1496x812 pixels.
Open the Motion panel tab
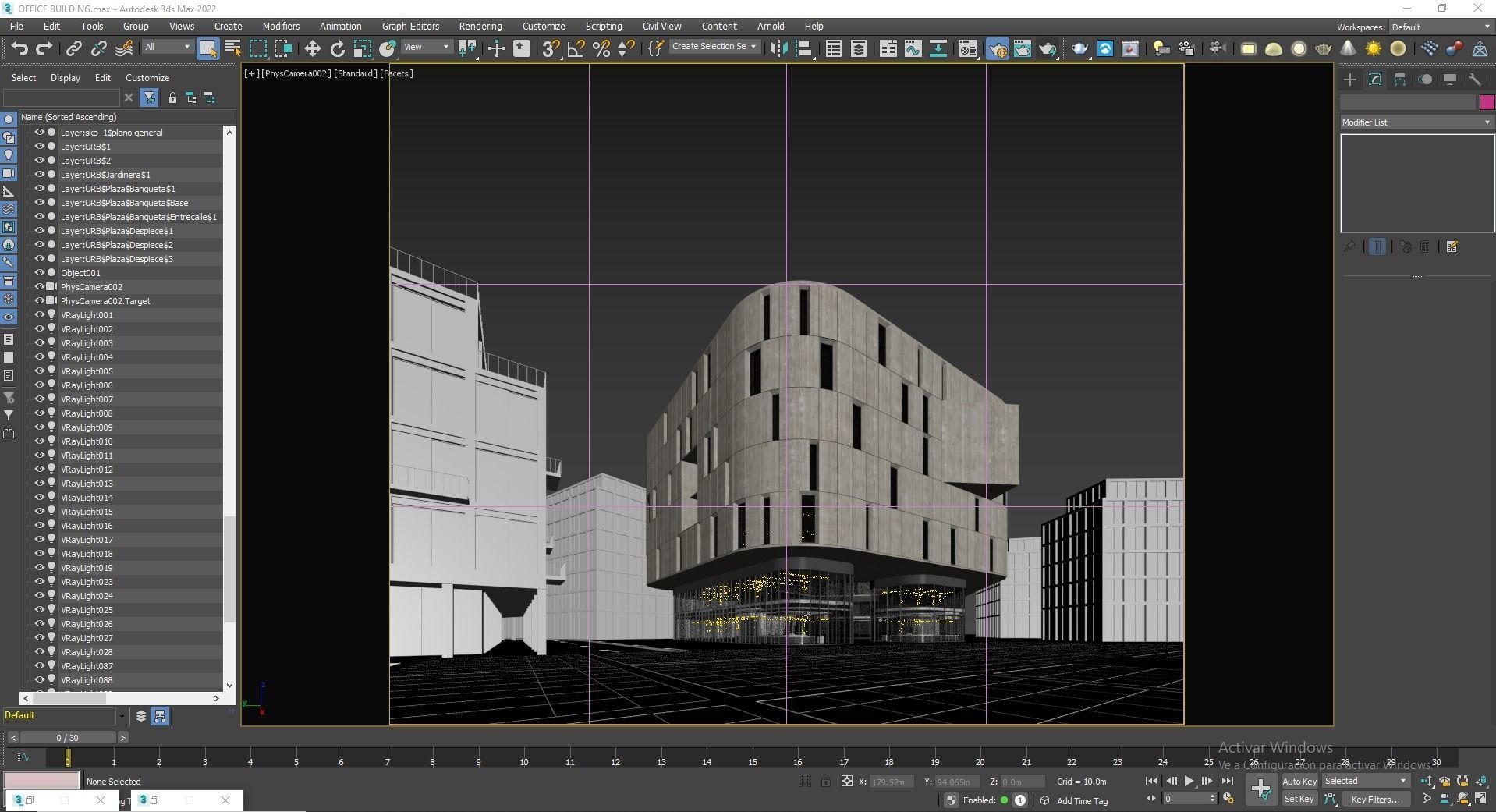click(x=1425, y=80)
